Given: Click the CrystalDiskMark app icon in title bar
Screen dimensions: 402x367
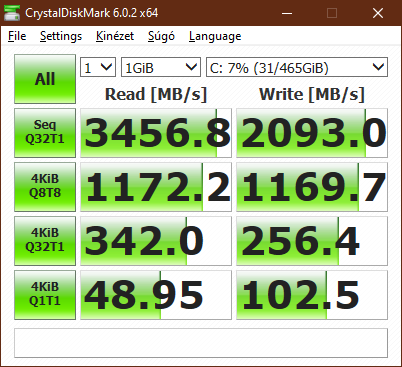Looking at the screenshot, I should coord(12,13).
